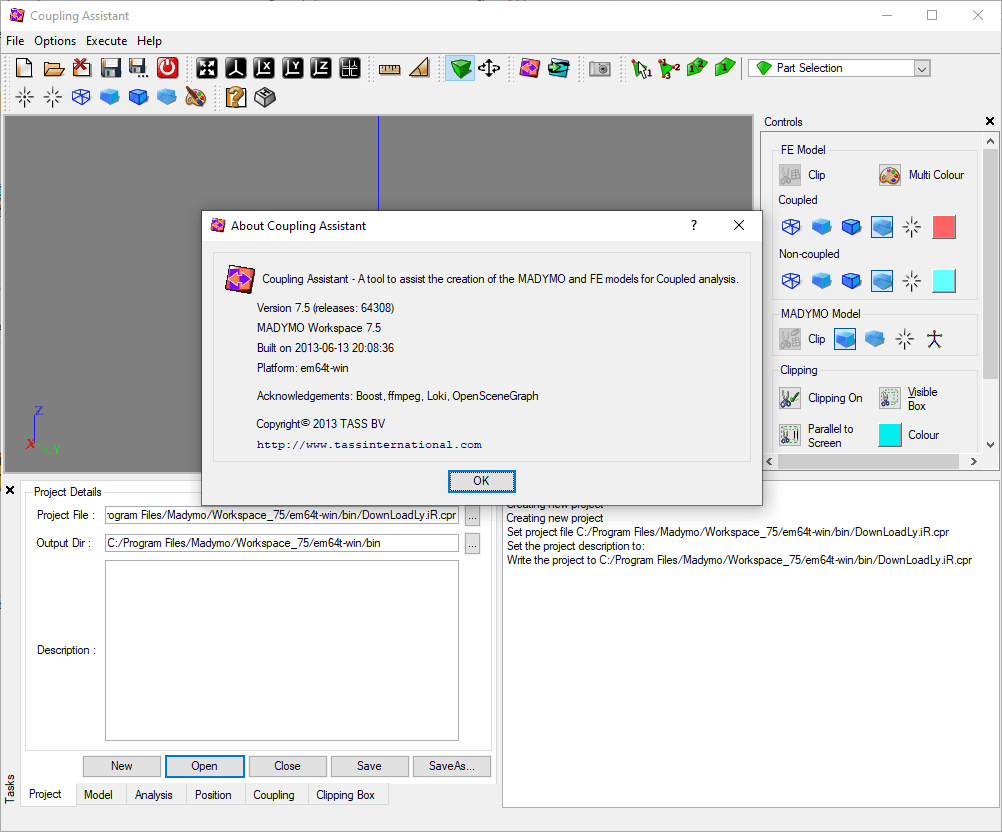Open the tassinternational.com link

[369, 445]
